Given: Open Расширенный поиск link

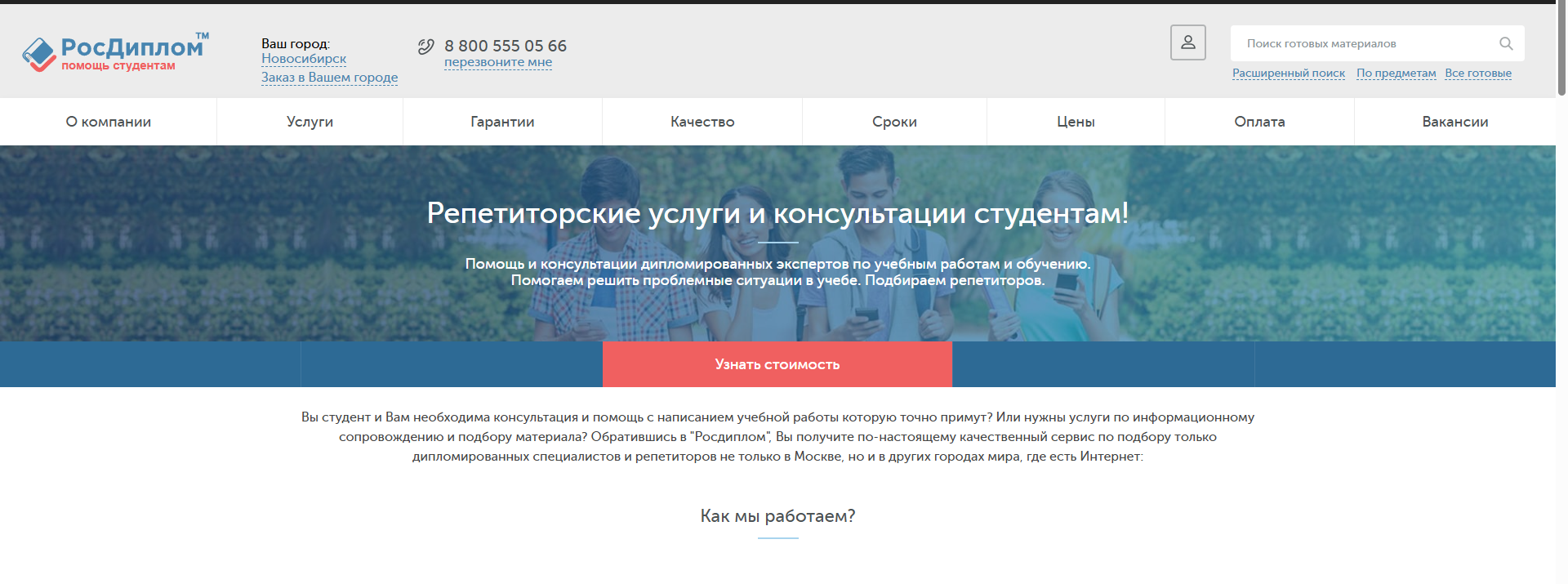Looking at the screenshot, I should click(1289, 74).
